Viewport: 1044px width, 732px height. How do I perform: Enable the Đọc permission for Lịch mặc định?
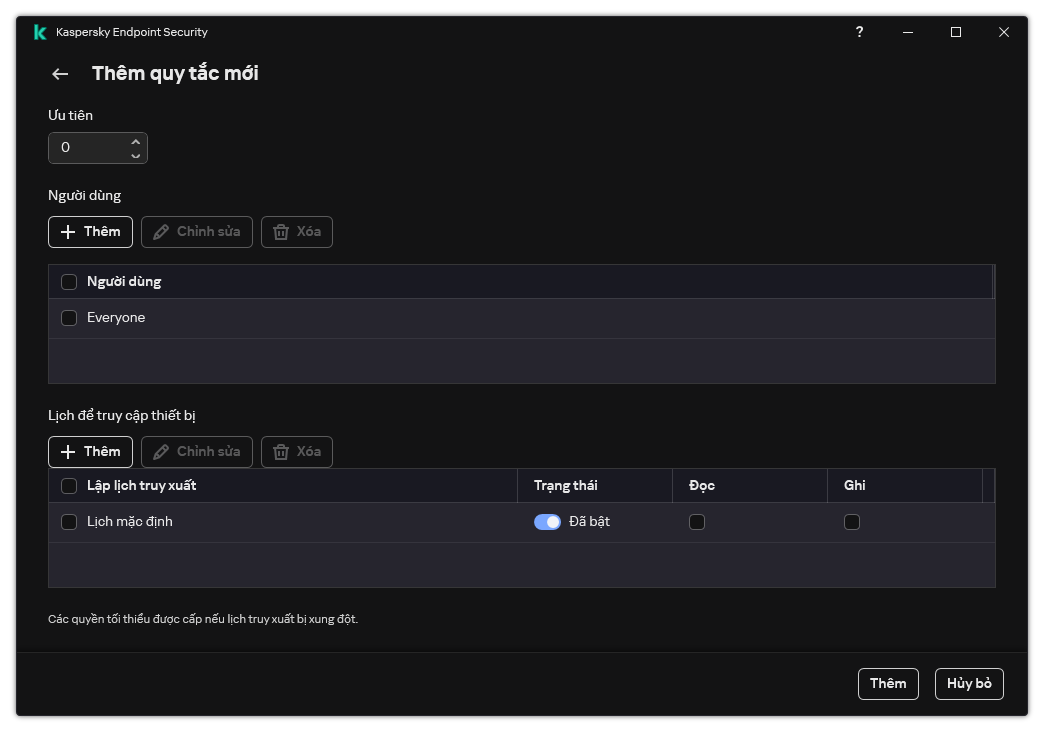tap(697, 522)
